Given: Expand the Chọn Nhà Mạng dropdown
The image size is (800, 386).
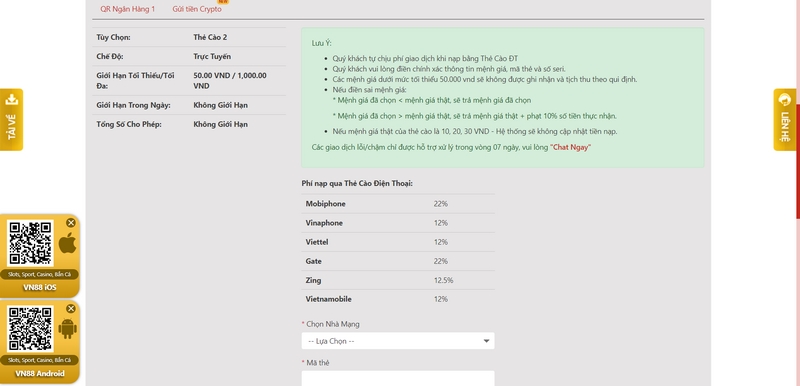Looking at the screenshot, I should click(x=398, y=341).
